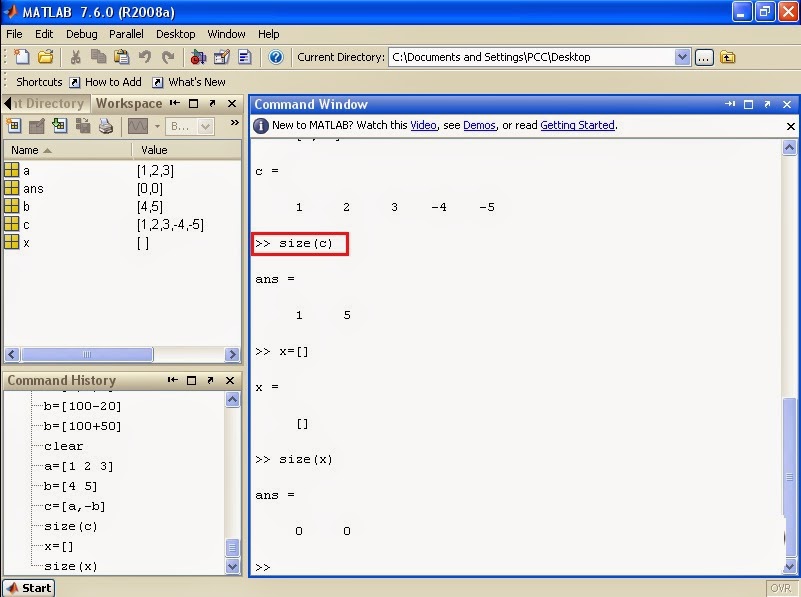Open the Import Data tool
This screenshot has width=801, height=597.
(58, 127)
